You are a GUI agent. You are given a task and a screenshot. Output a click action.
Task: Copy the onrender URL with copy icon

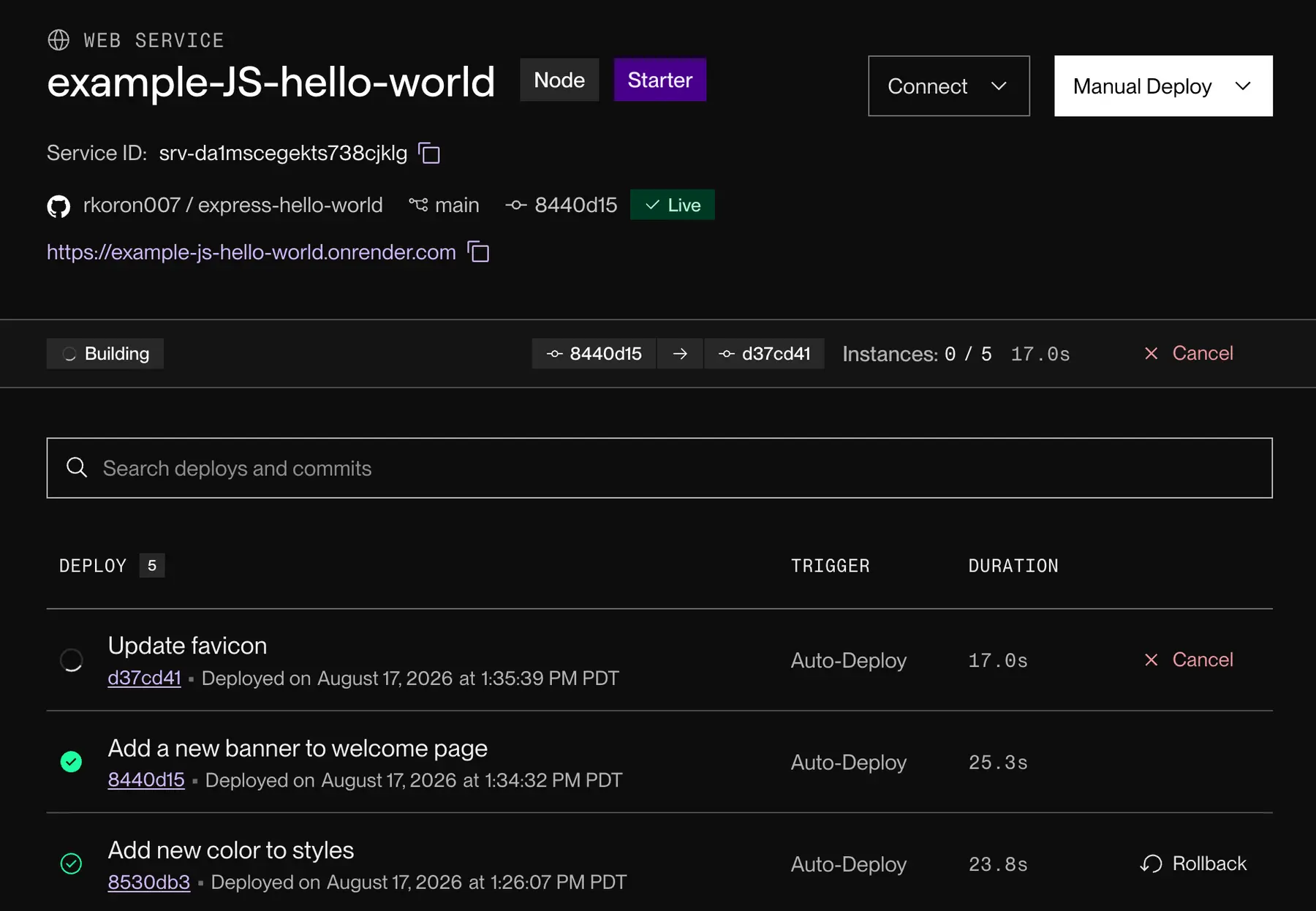click(478, 252)
